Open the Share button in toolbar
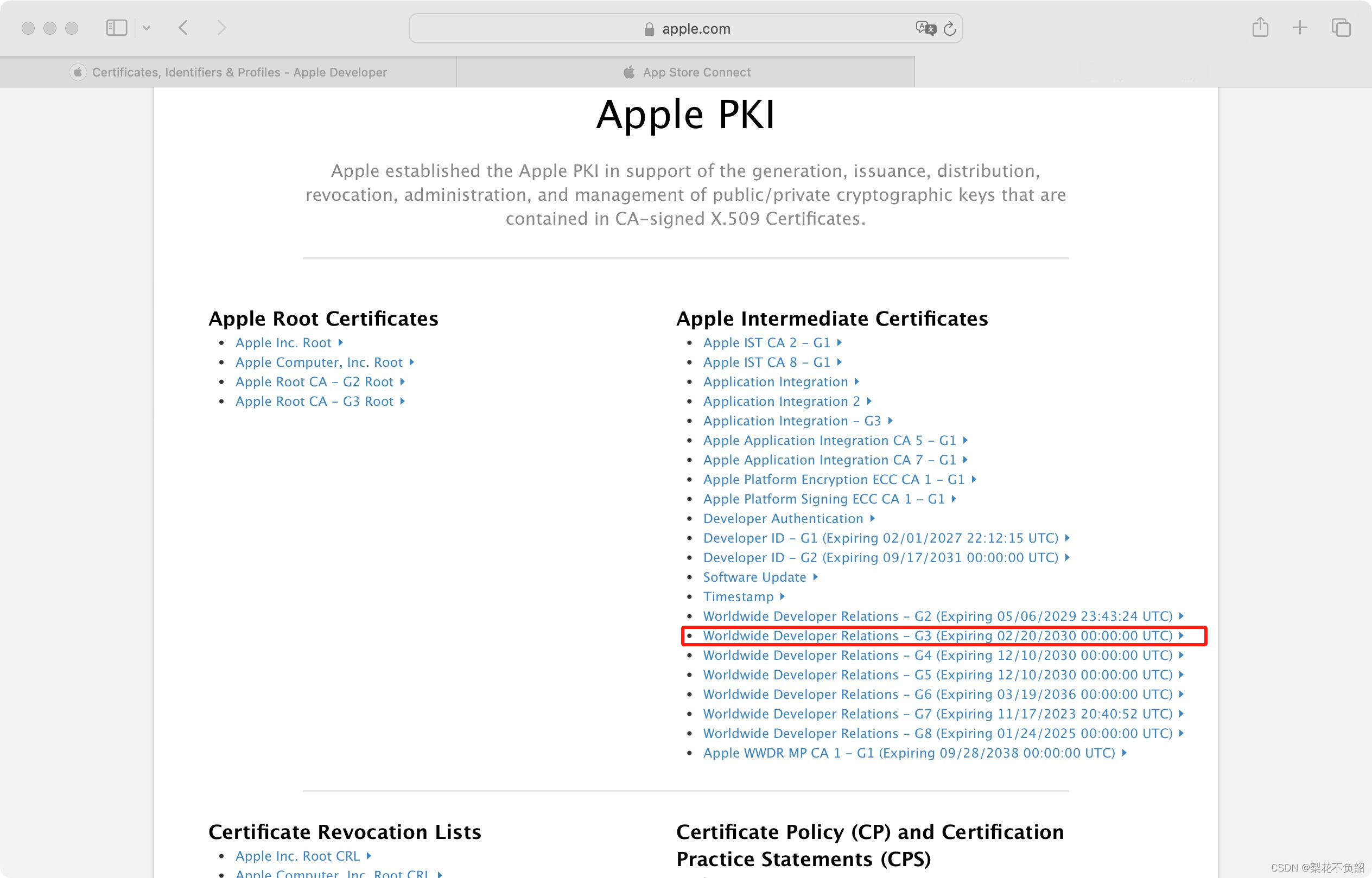 1260,27
